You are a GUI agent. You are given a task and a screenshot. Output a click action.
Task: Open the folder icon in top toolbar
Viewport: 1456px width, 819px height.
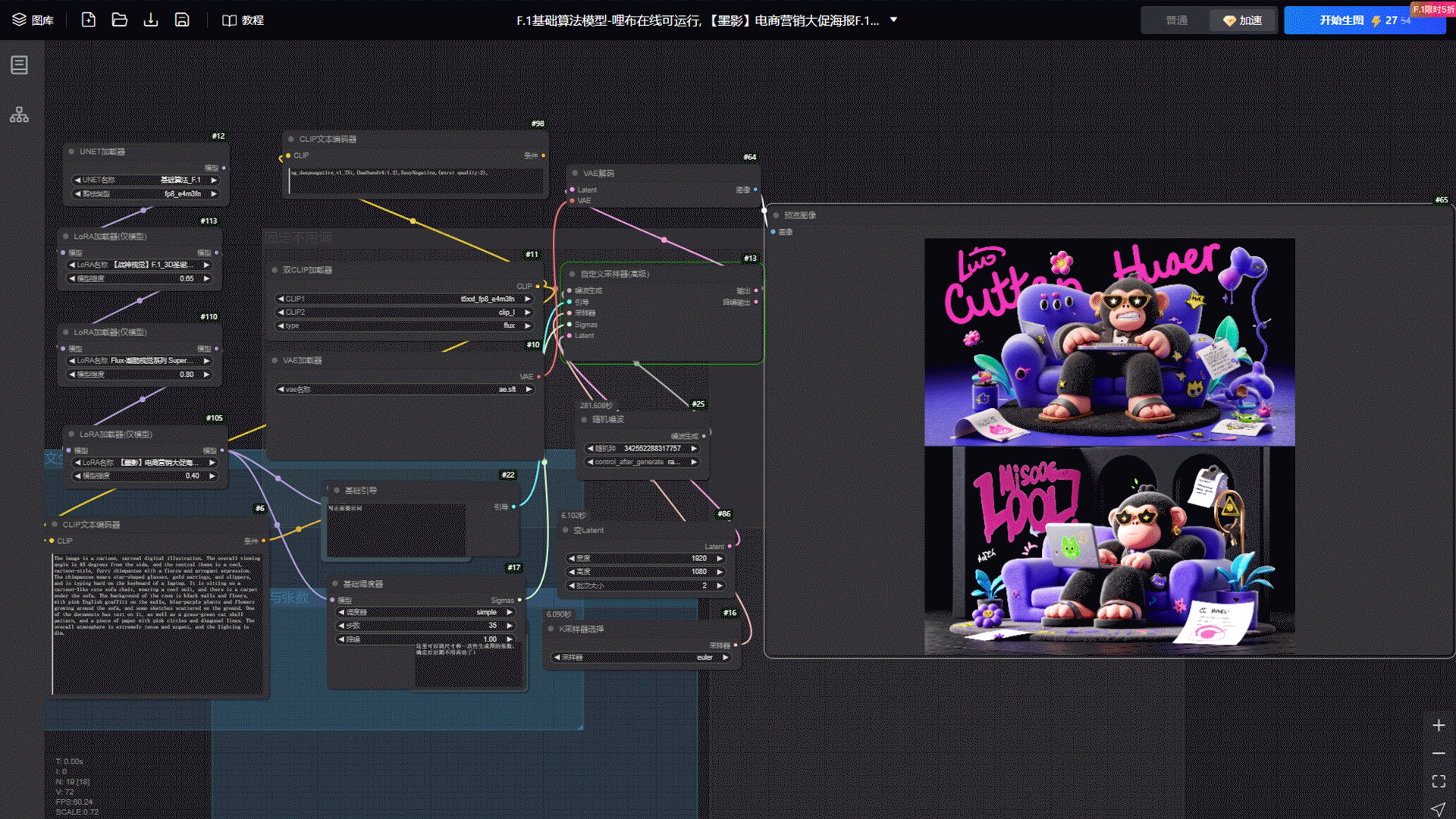[120, 20]
